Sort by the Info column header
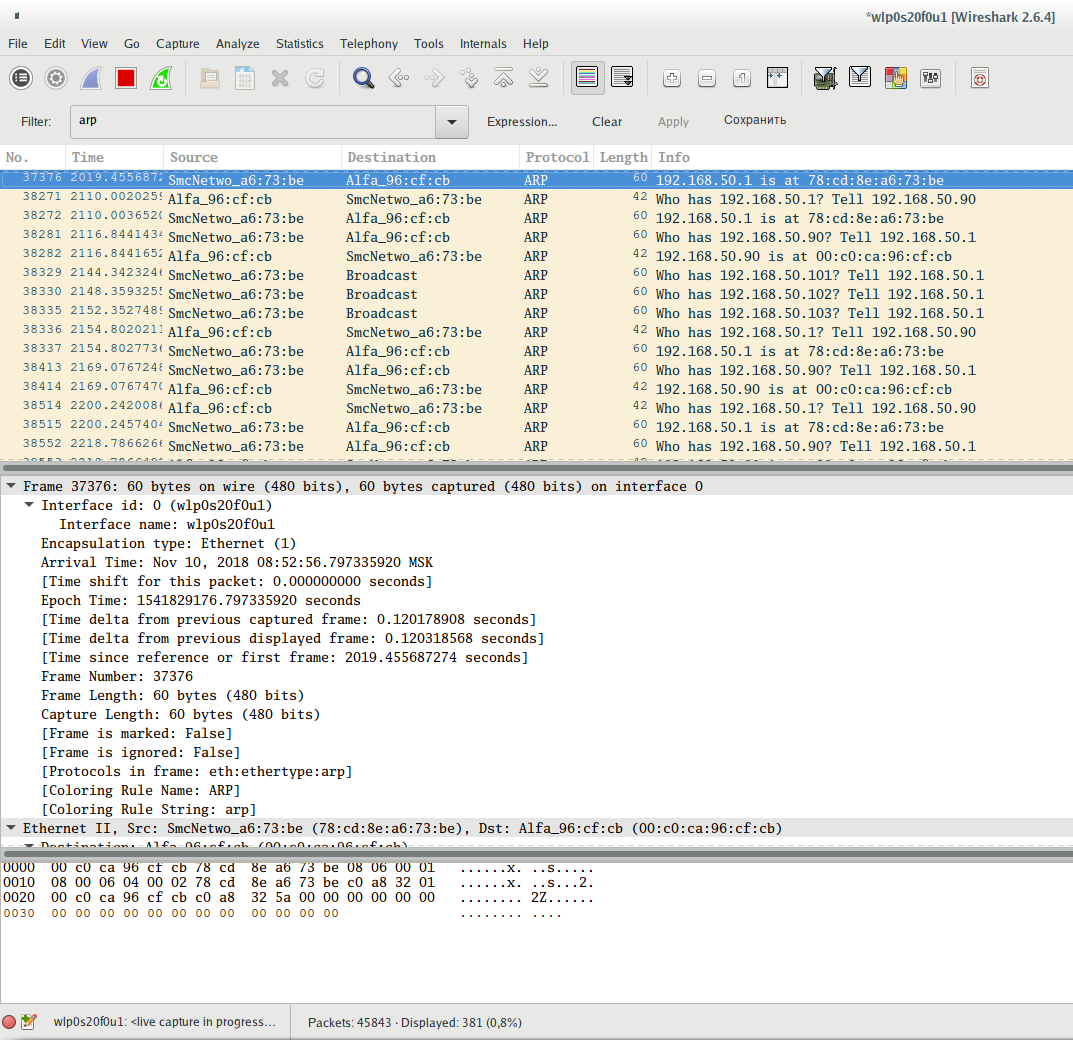1073x1040 pixels. coord(862,157)
